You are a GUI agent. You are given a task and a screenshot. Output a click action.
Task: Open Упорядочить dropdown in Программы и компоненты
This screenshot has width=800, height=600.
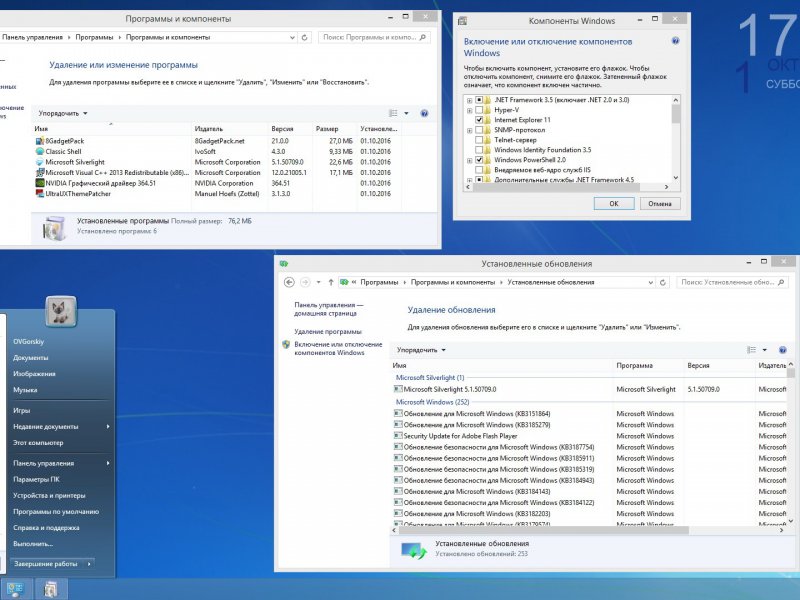click(63, 113)
